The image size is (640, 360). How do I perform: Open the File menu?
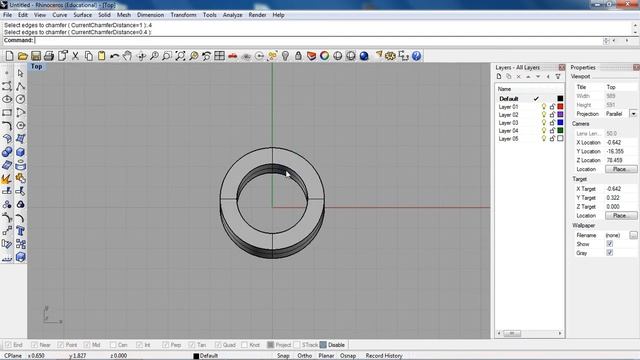point(7,15)
